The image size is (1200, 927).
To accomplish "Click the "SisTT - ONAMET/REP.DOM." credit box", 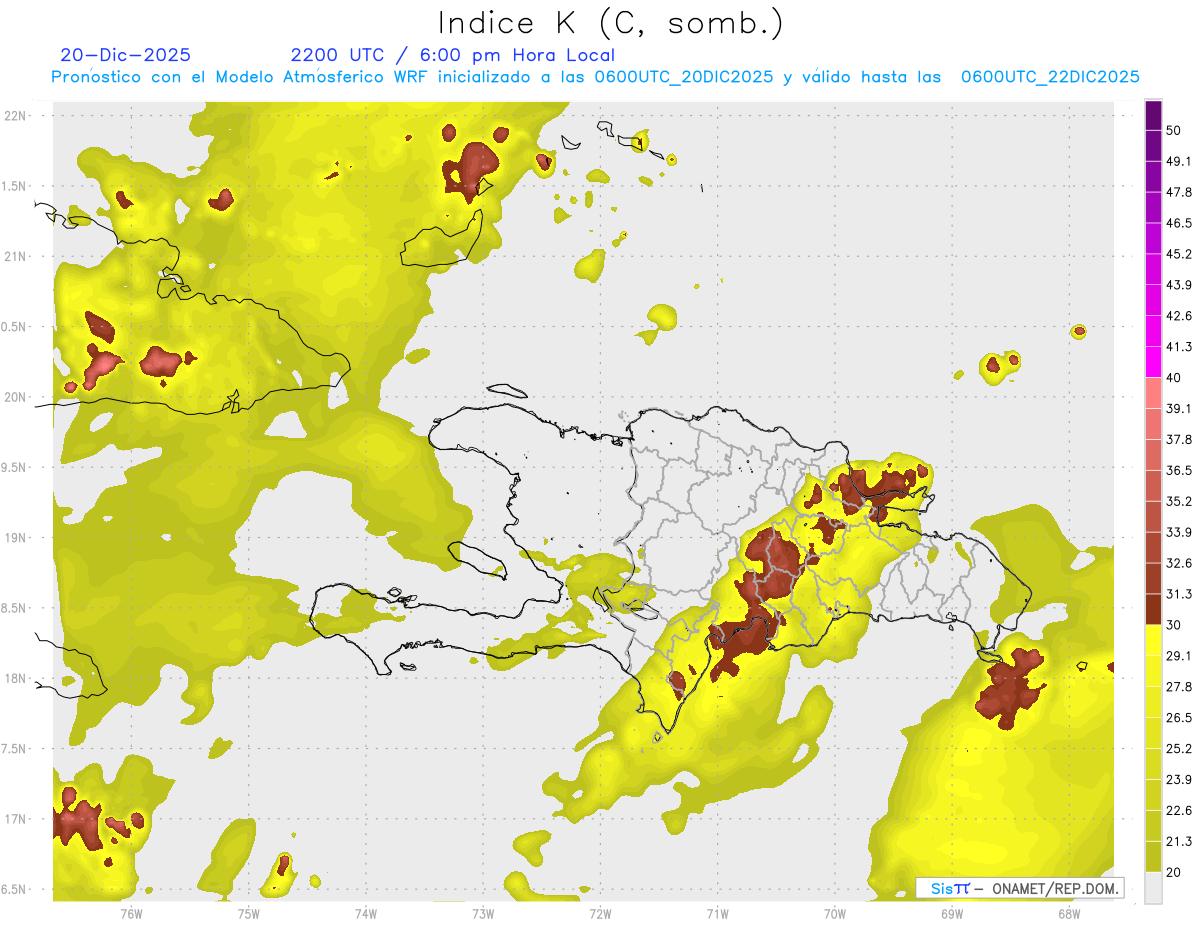I will tap(1021, 888).
